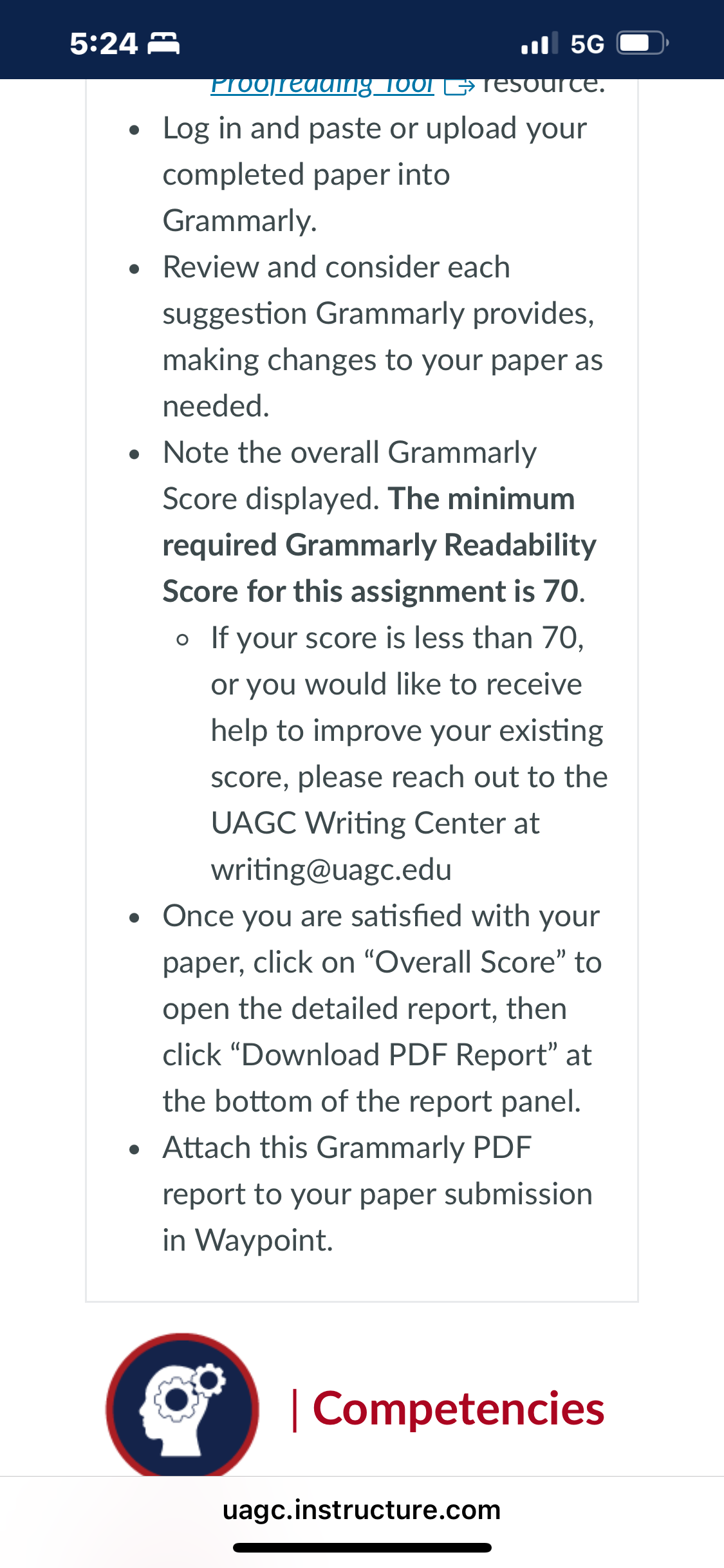Image resolution: width=724 pixels, height=1568 pixels.
Task: Tap the "Once you are satisfied" bullet text
Action: 382,1009
